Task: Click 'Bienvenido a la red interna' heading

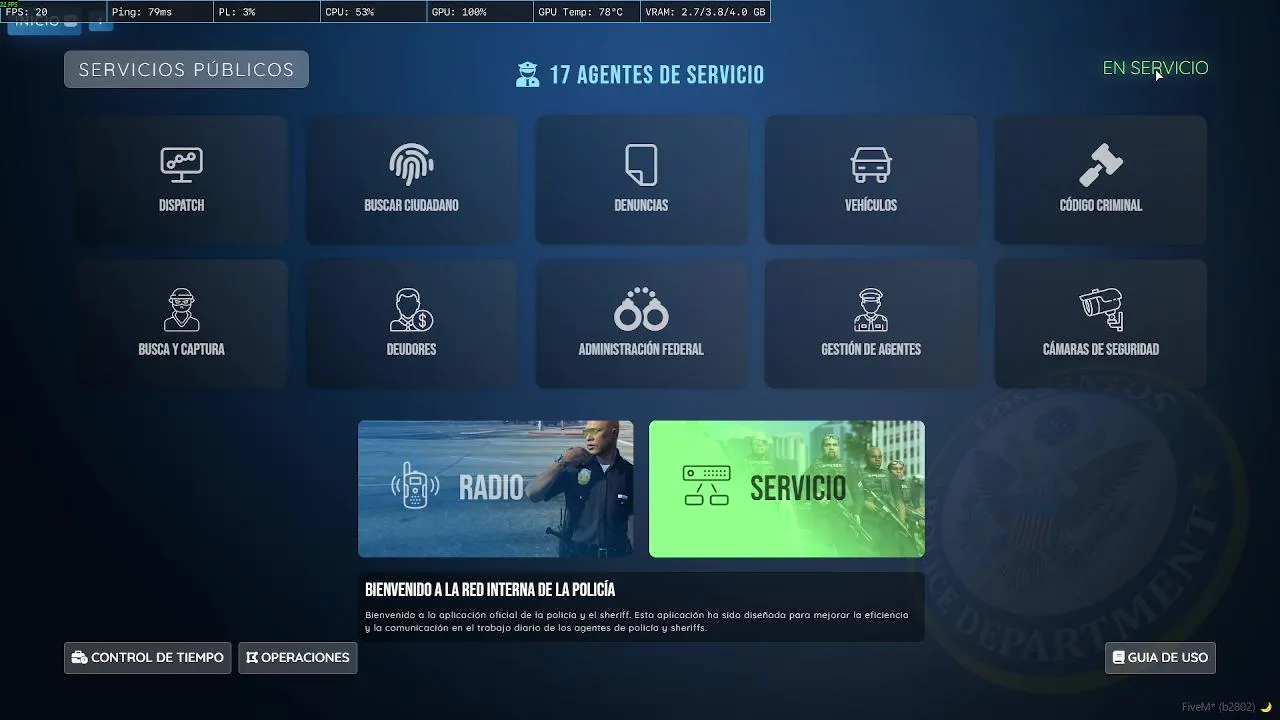Action: pyautogui.click(x=490, y=590)
